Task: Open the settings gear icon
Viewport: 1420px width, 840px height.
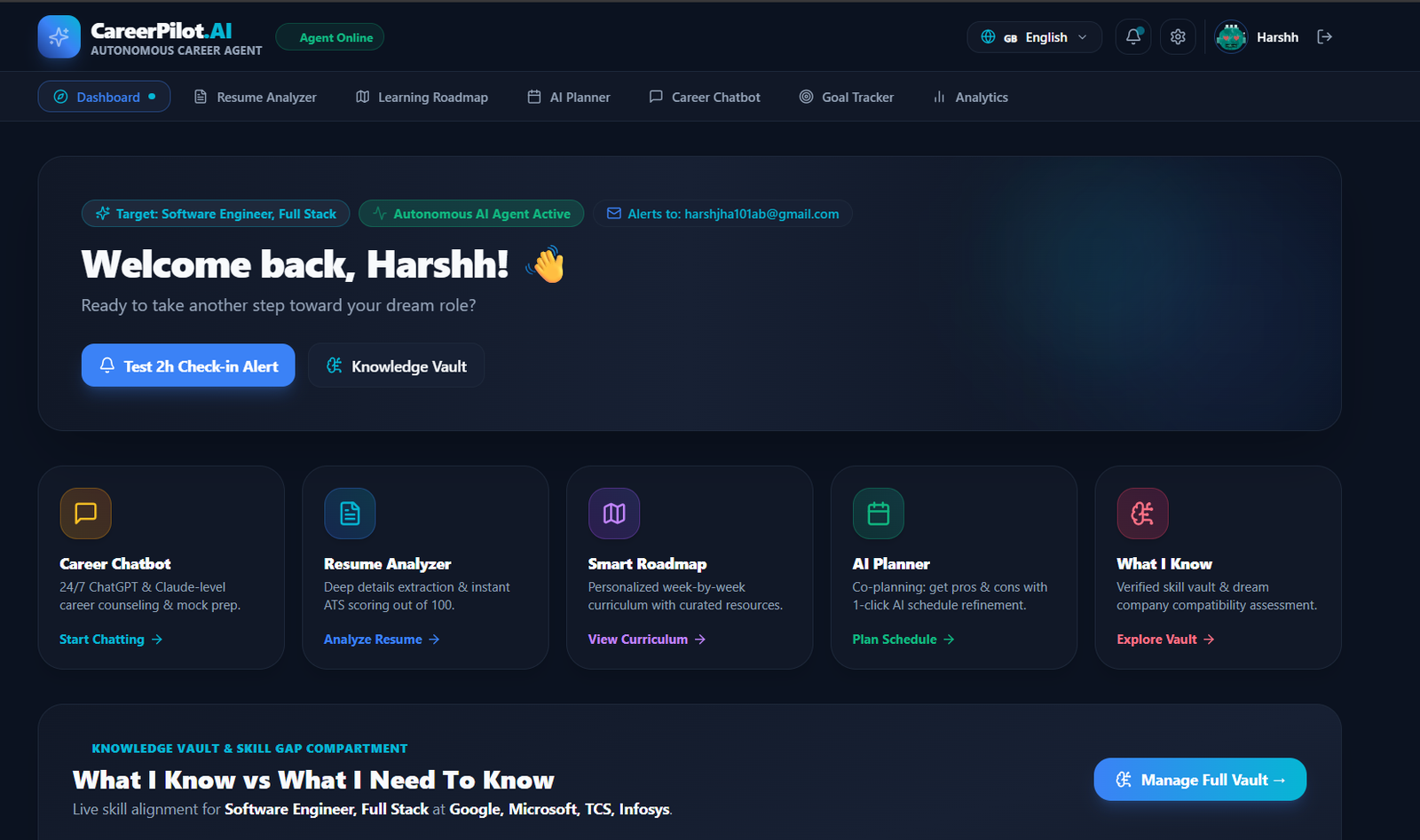Action: (1178, 36)
